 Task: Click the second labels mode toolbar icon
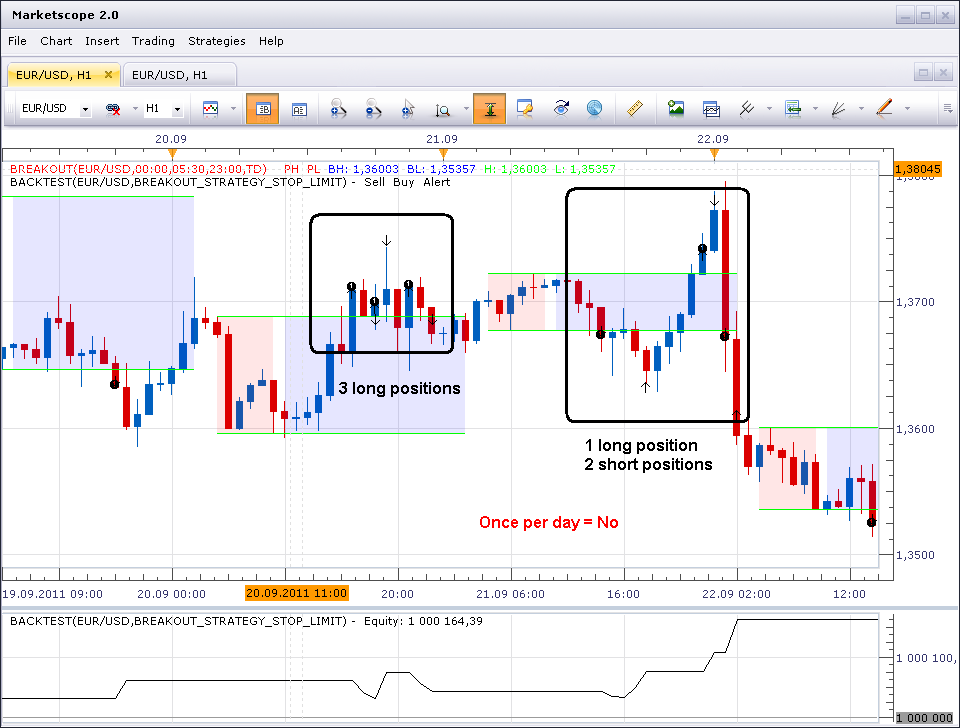[x=299, y=109]
